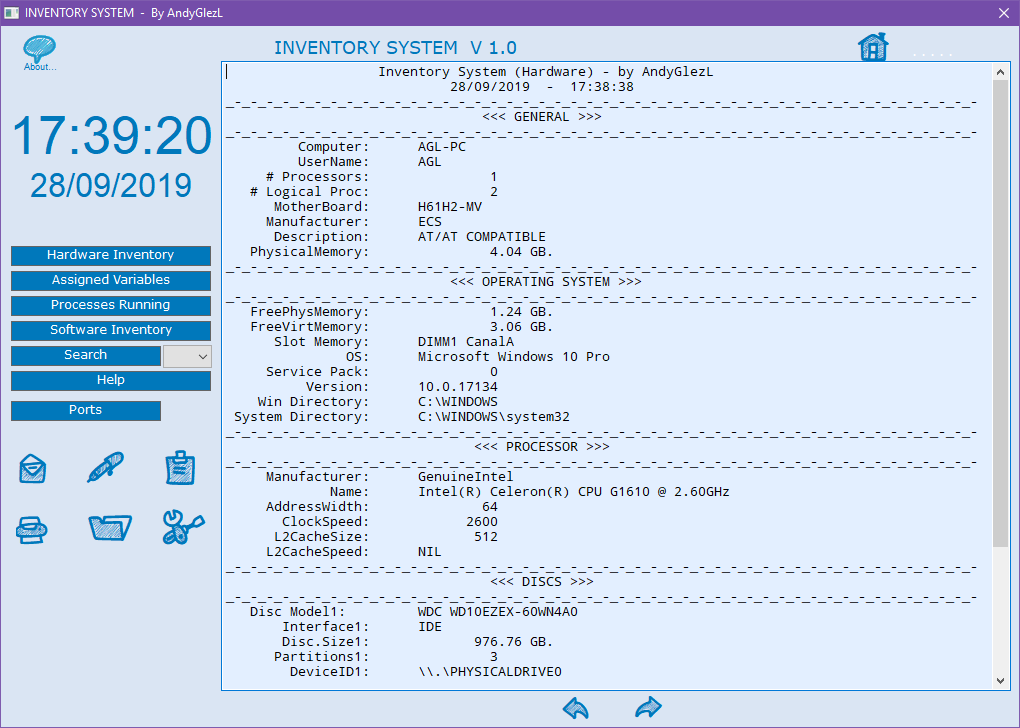Show the Assigned Variables list
Screen dimensions: 1020x728
point(110,280)
